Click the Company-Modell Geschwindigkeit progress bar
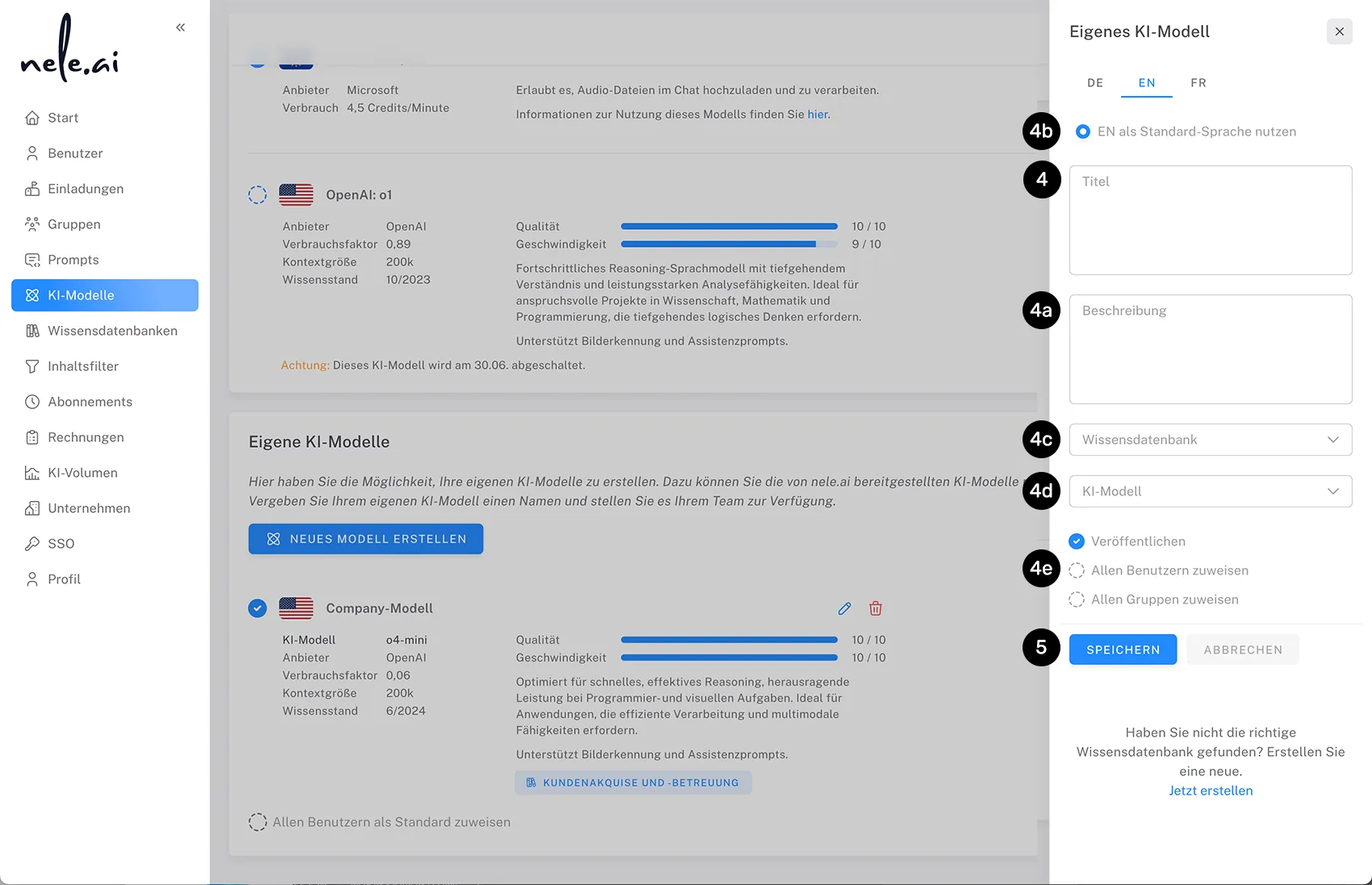 coord(729,657)
